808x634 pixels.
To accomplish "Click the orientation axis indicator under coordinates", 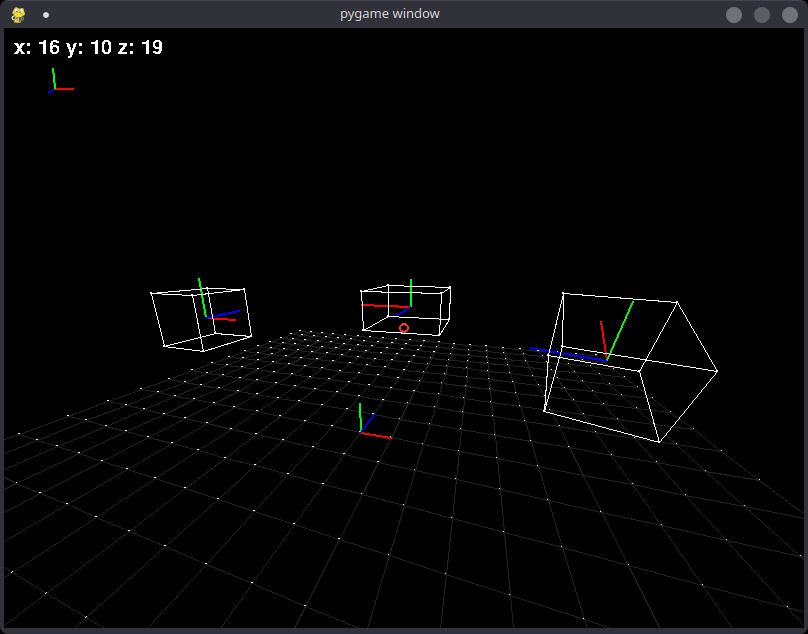I will (61, 81).
